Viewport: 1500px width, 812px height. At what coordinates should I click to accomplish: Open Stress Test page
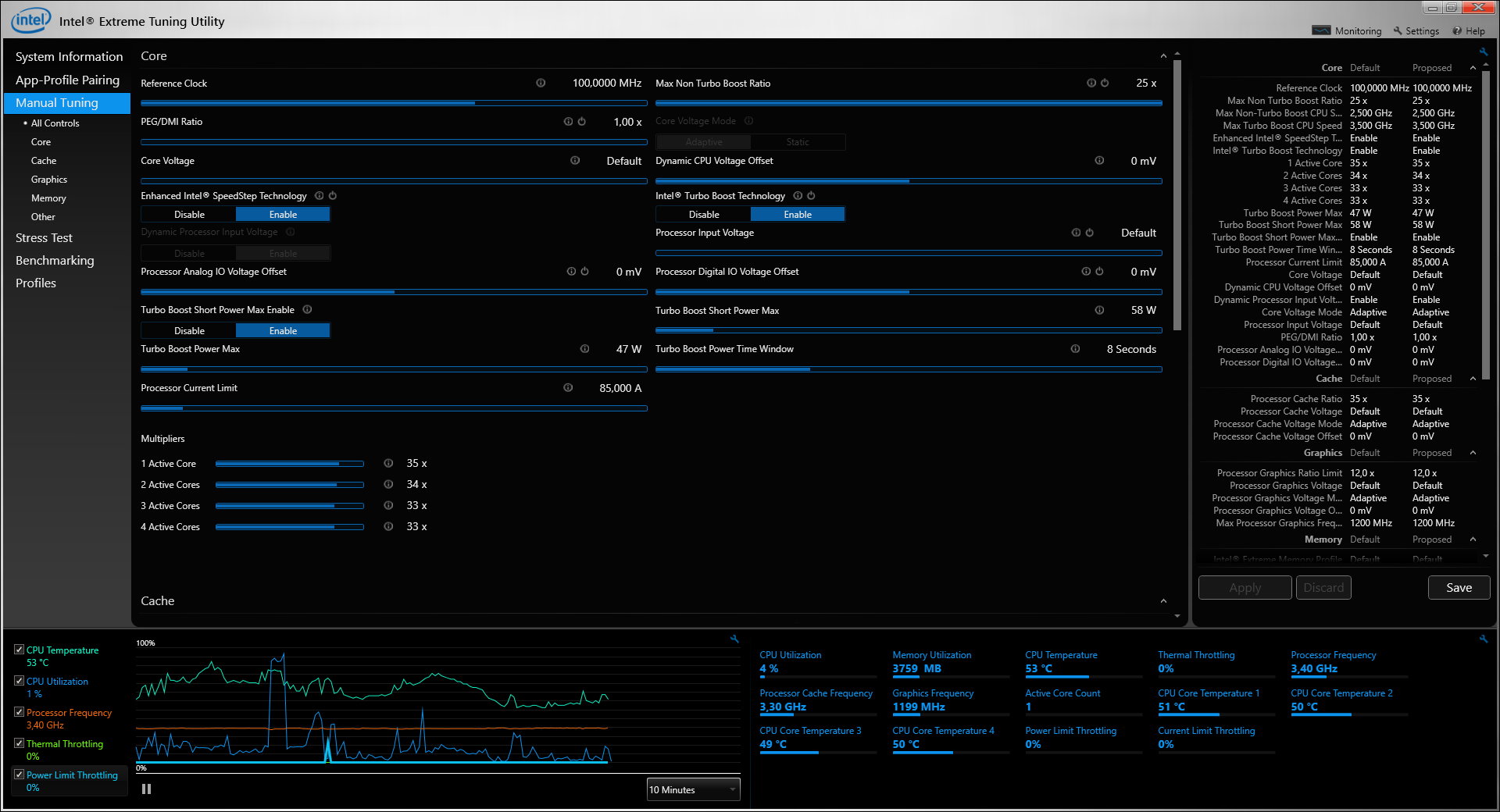click(x=44, y=238)
